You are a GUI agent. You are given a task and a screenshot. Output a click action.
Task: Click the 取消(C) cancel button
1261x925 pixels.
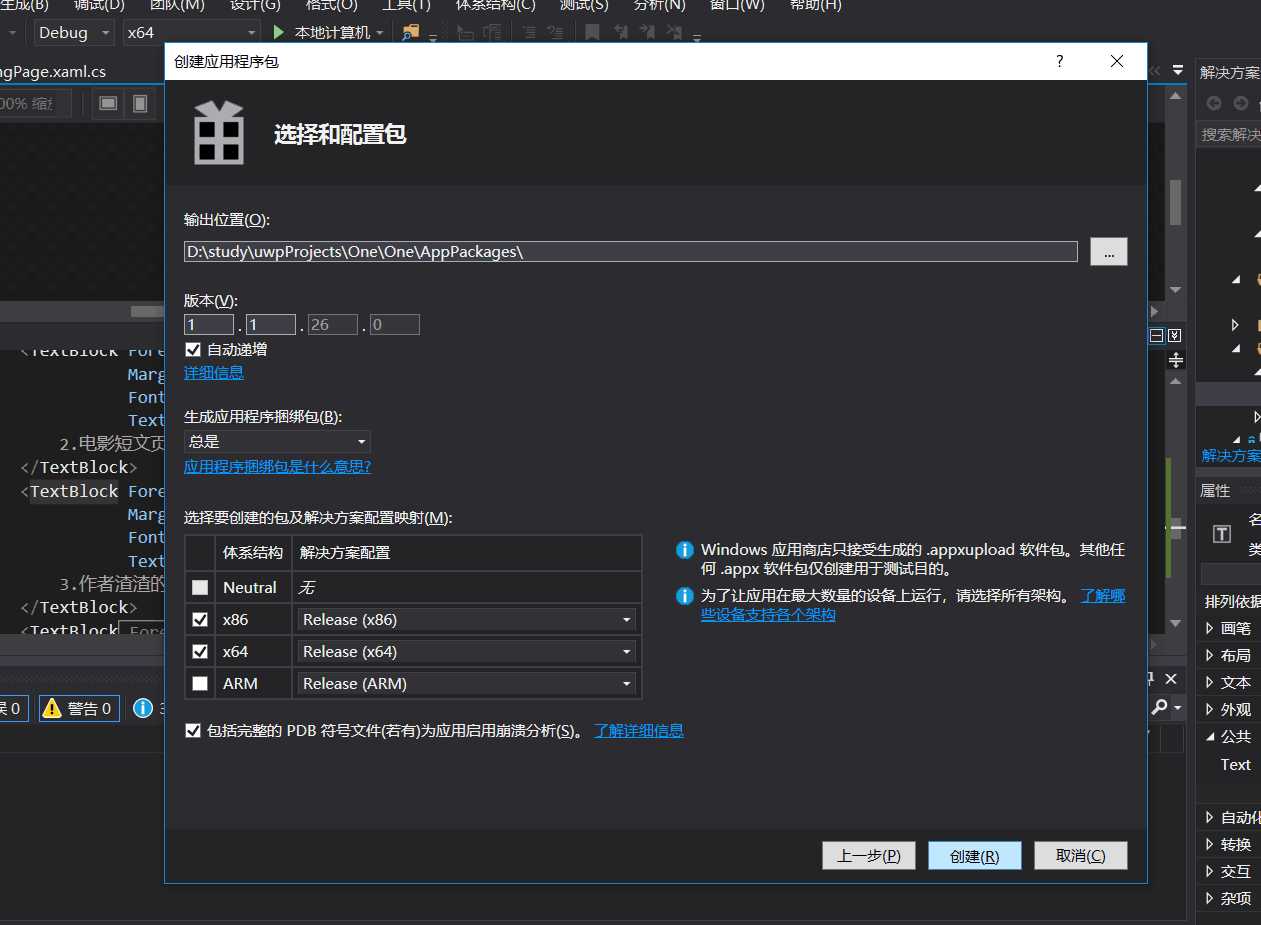(x=1081, y=856)
